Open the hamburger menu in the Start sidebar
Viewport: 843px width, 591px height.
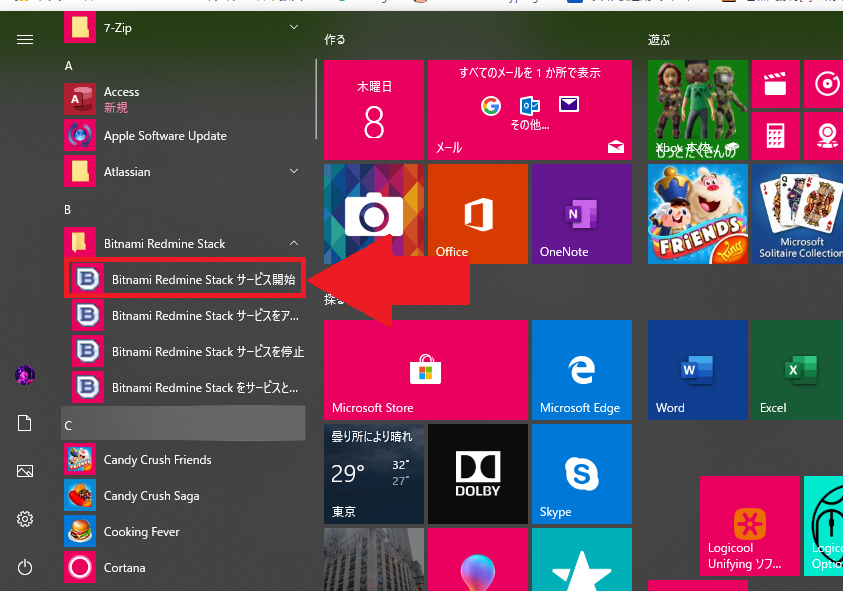tap(25, 40)
